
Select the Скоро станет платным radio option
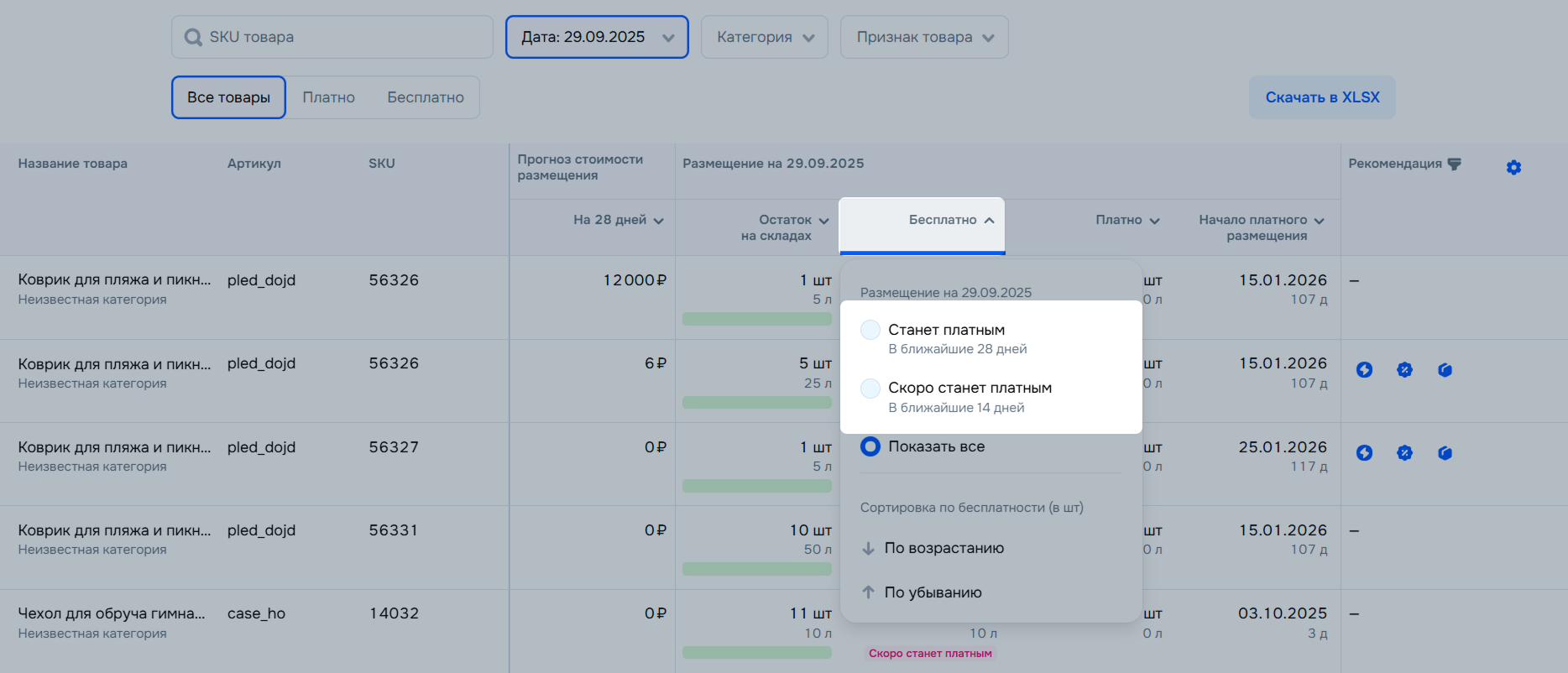pos(870,389)
